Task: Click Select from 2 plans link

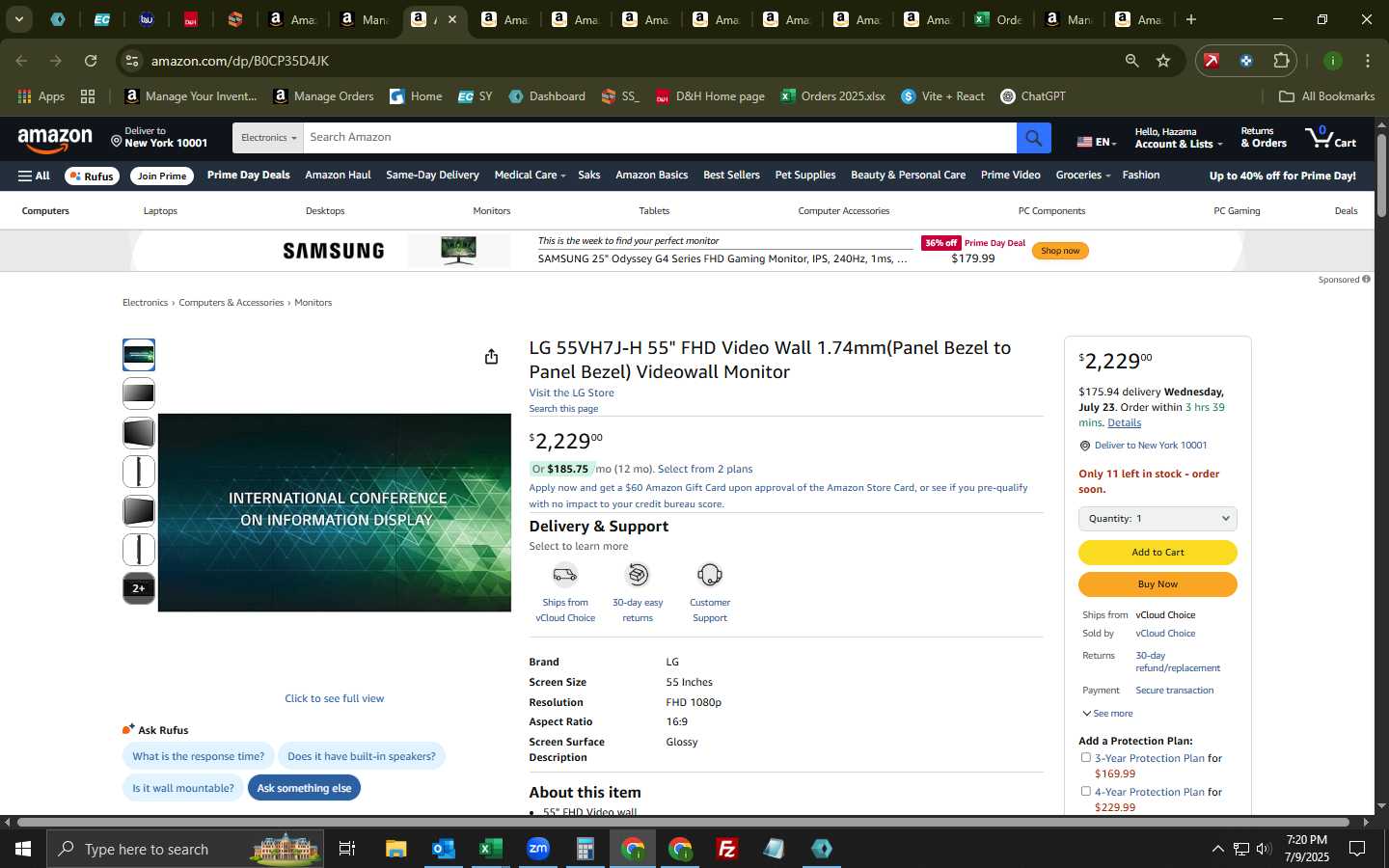Action: coord(705,469)
